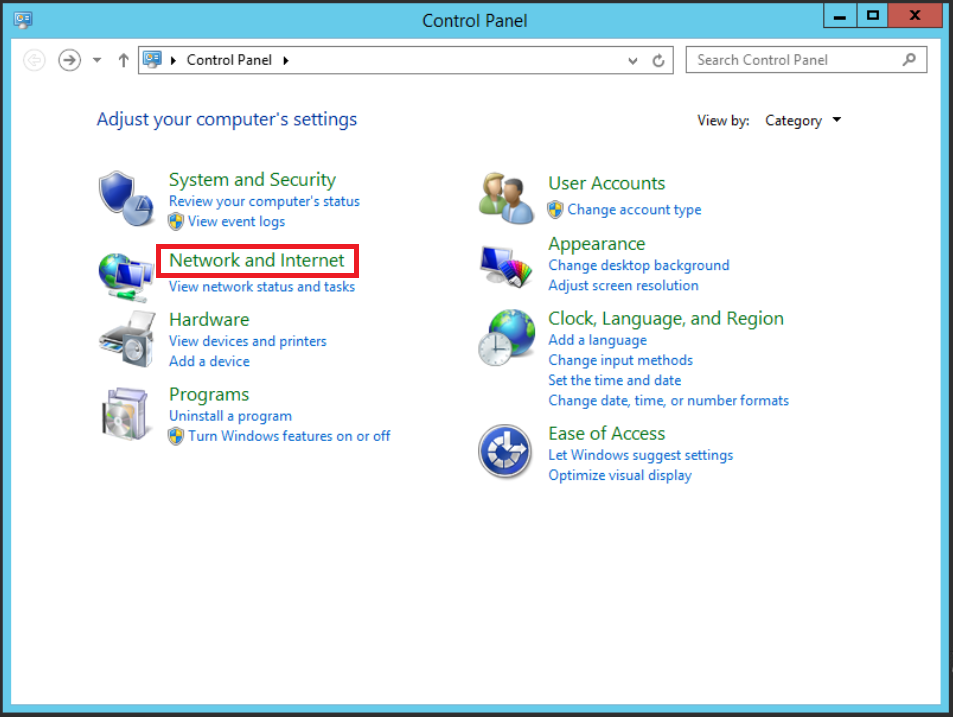Click the Ease of Access icon

click(x=505, y=451)
